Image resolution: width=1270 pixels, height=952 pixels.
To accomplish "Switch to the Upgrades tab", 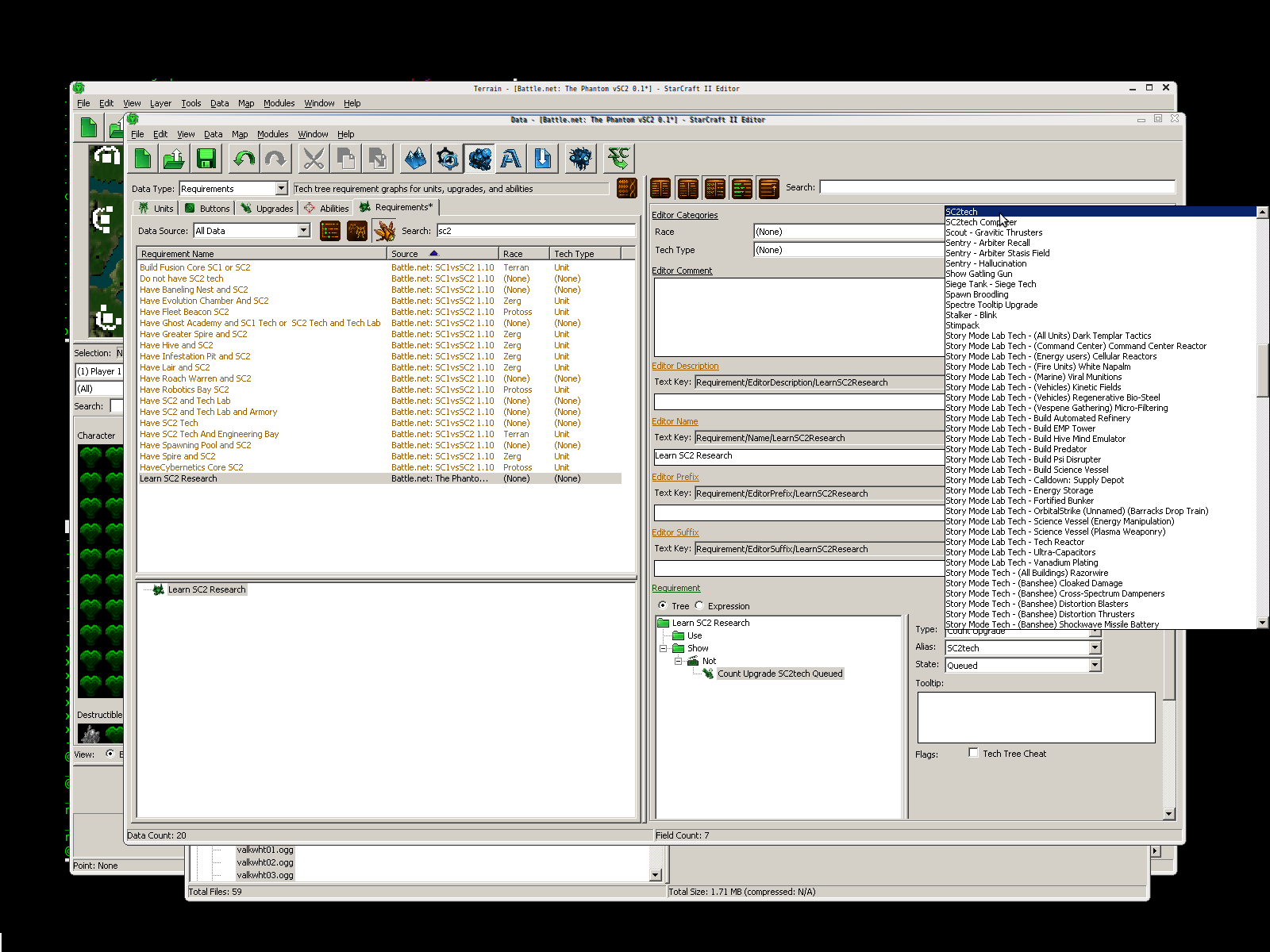I will [x=267, y=209].
